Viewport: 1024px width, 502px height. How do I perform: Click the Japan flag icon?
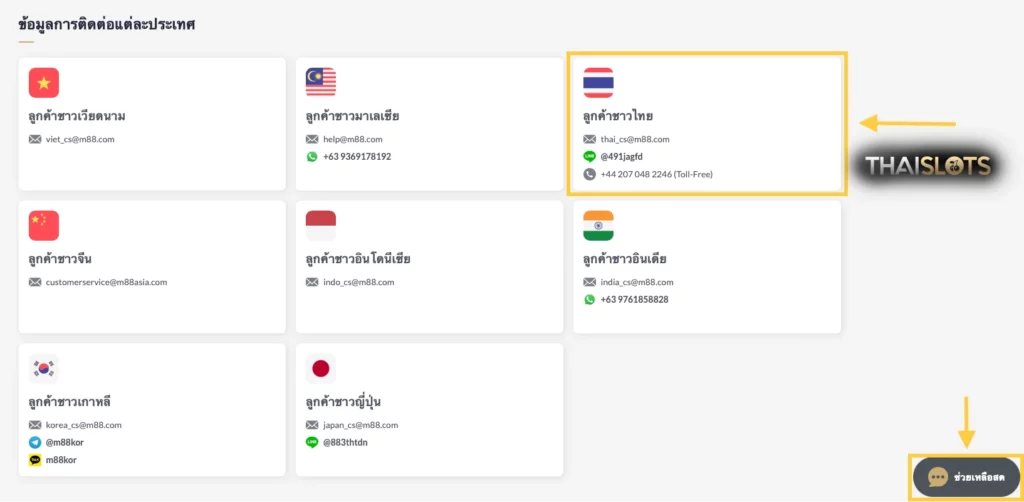click(321, 369)
